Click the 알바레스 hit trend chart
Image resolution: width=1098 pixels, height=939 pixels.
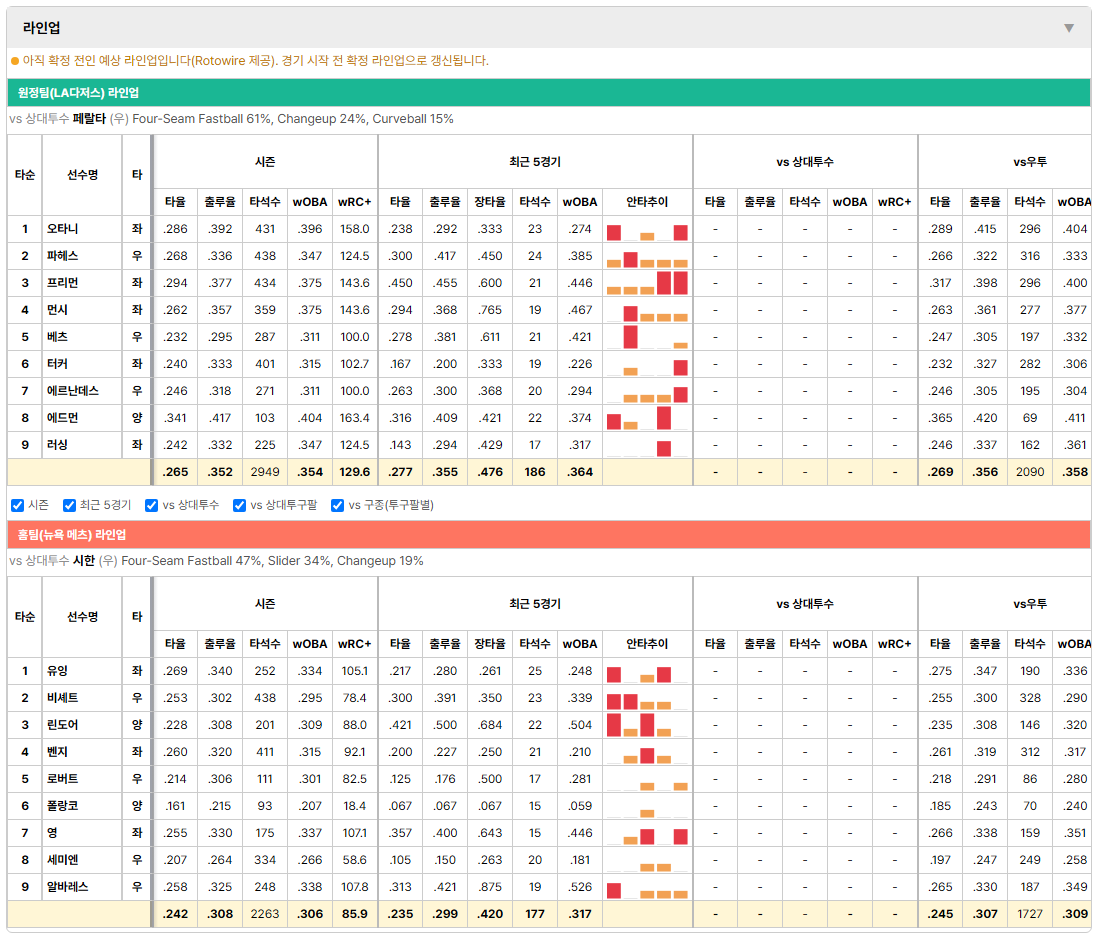[647, 887]
